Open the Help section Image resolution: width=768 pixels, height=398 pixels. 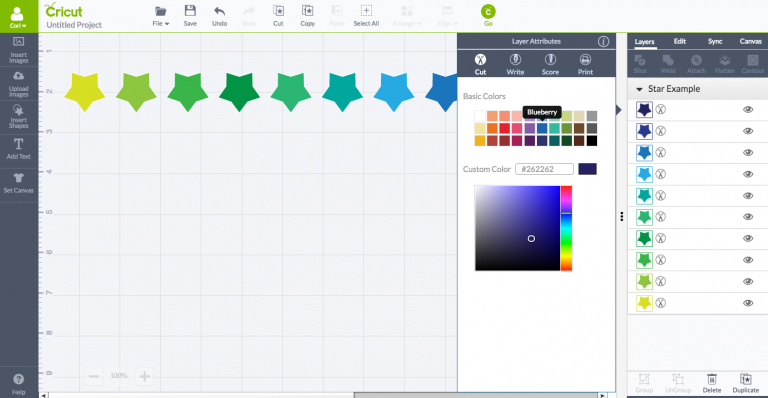point(19,384)
